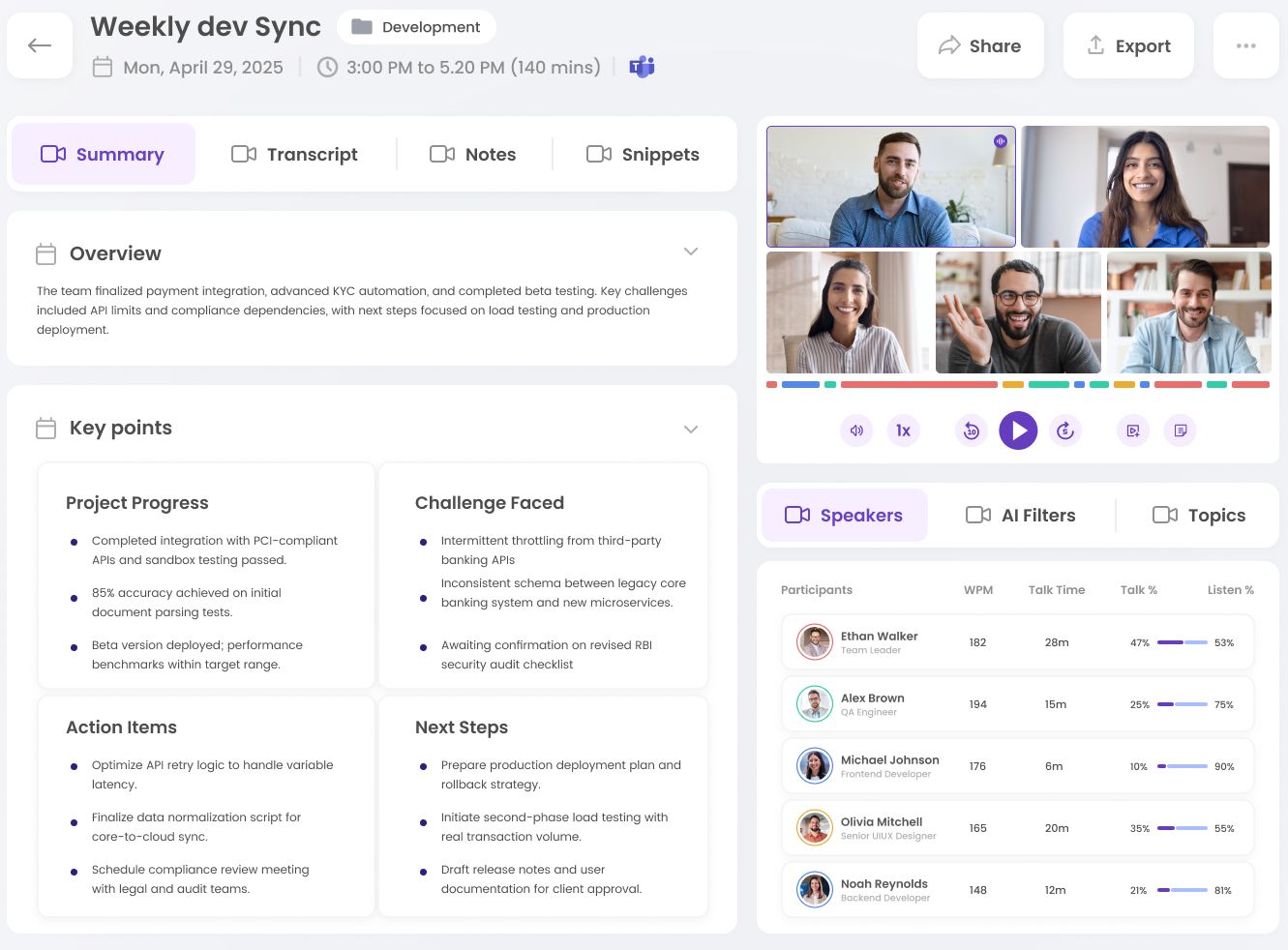
Task: Select Ethan Walker's participant row
Action: pos(1017,642)
